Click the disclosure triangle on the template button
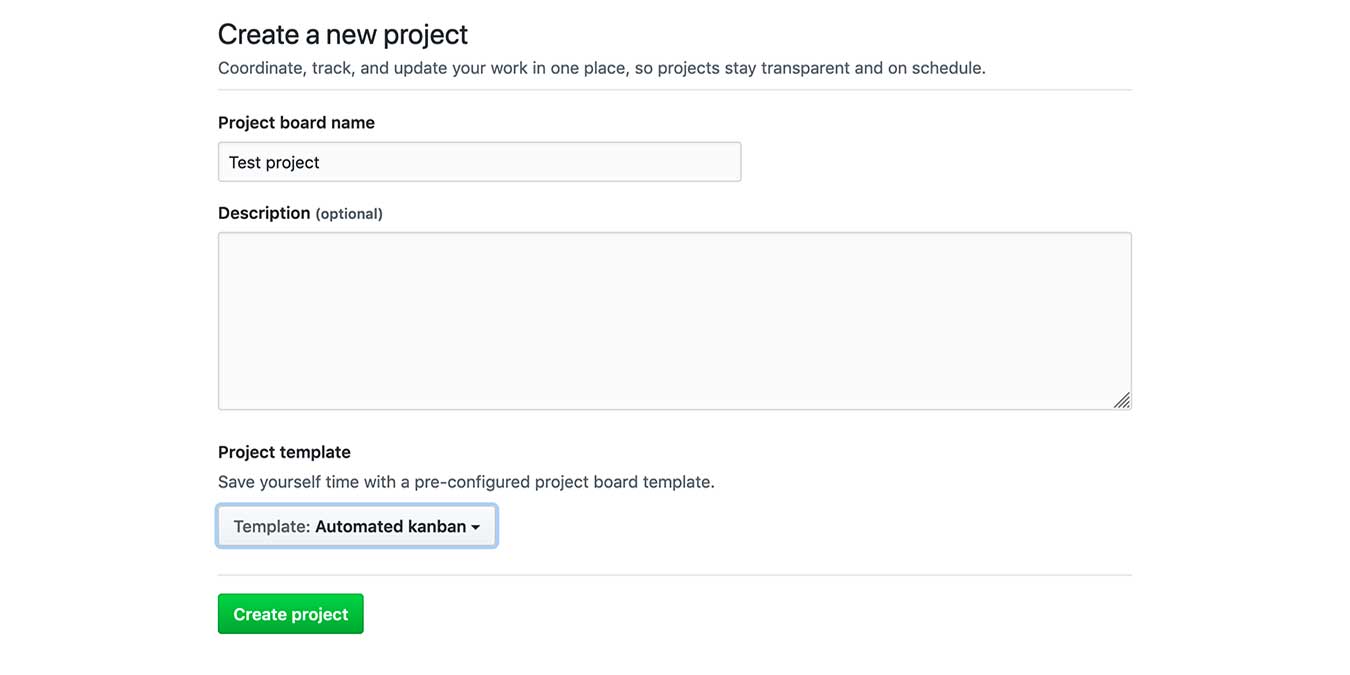This screenshot has height=675, width=1350. pos(477,526)
